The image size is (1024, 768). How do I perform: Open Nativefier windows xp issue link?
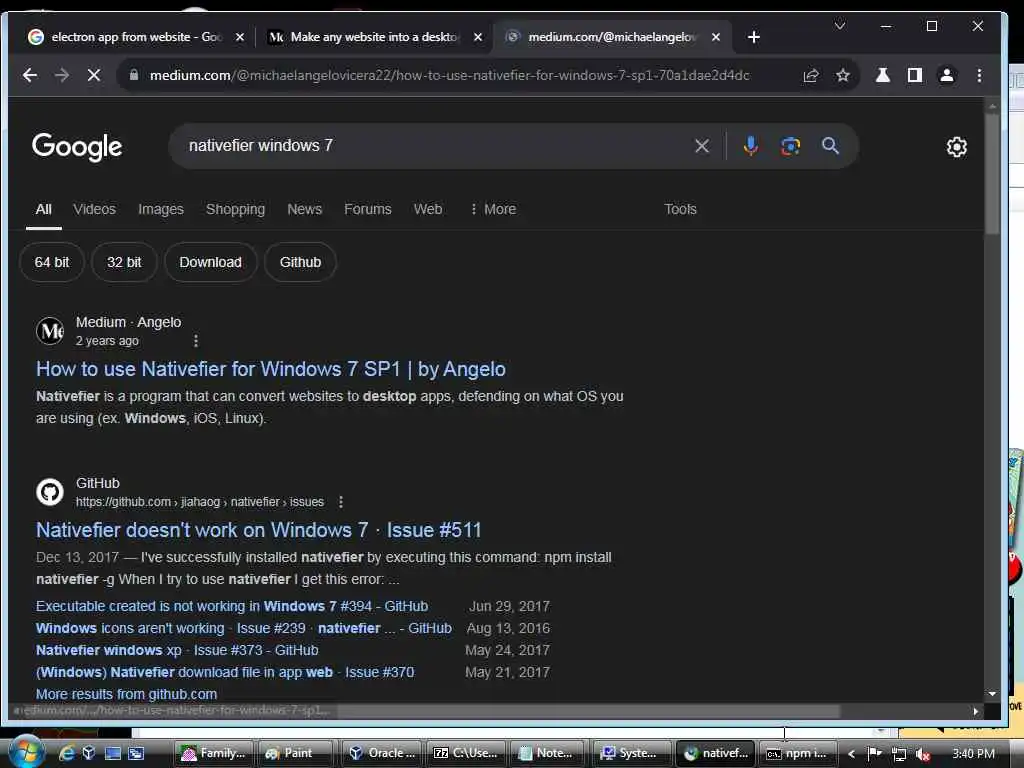pos(177,650)
